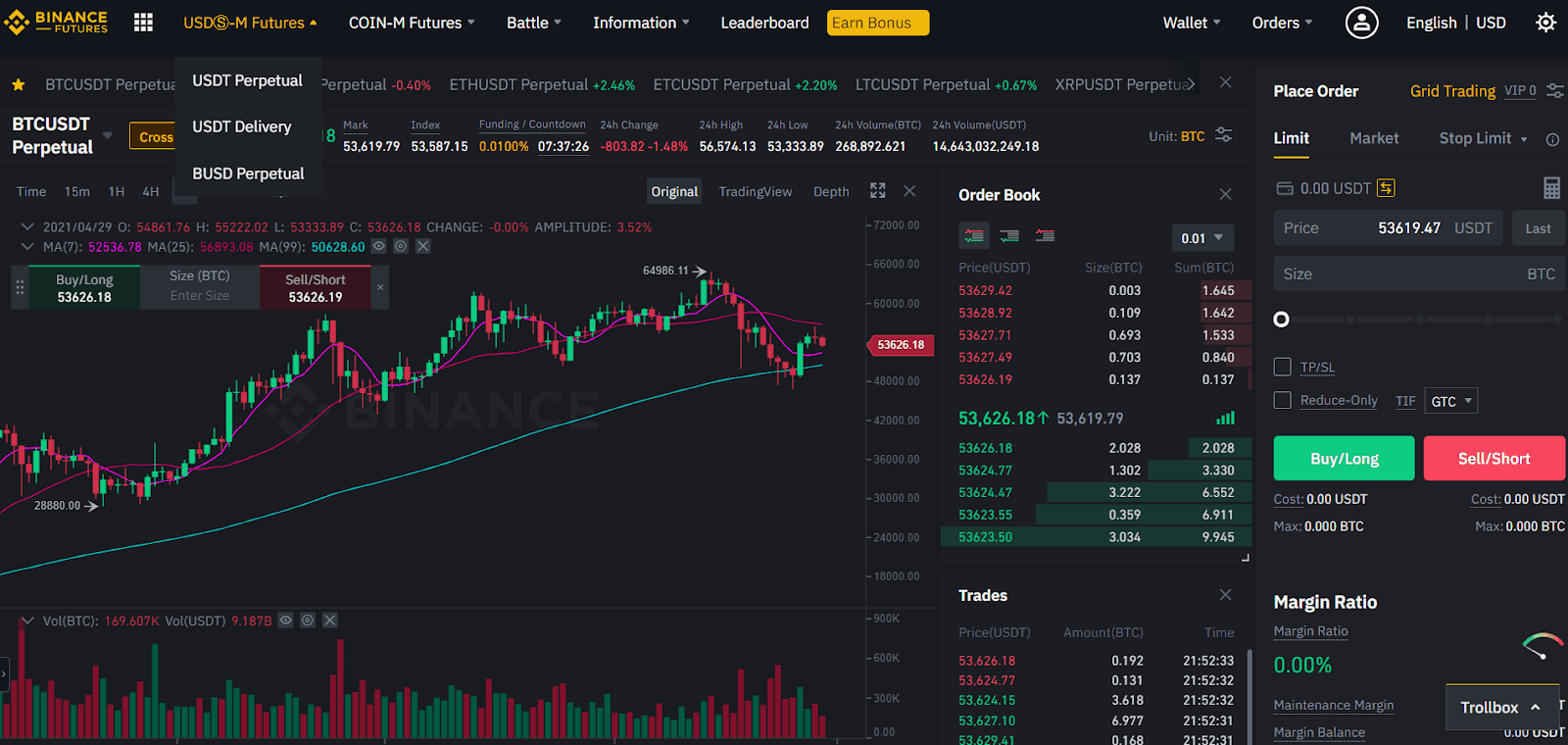Expand the COIN-M Futures dropdown
The height and width of the screenshot is (745, 1568).
pyautogui.click(x=412, y=23)
